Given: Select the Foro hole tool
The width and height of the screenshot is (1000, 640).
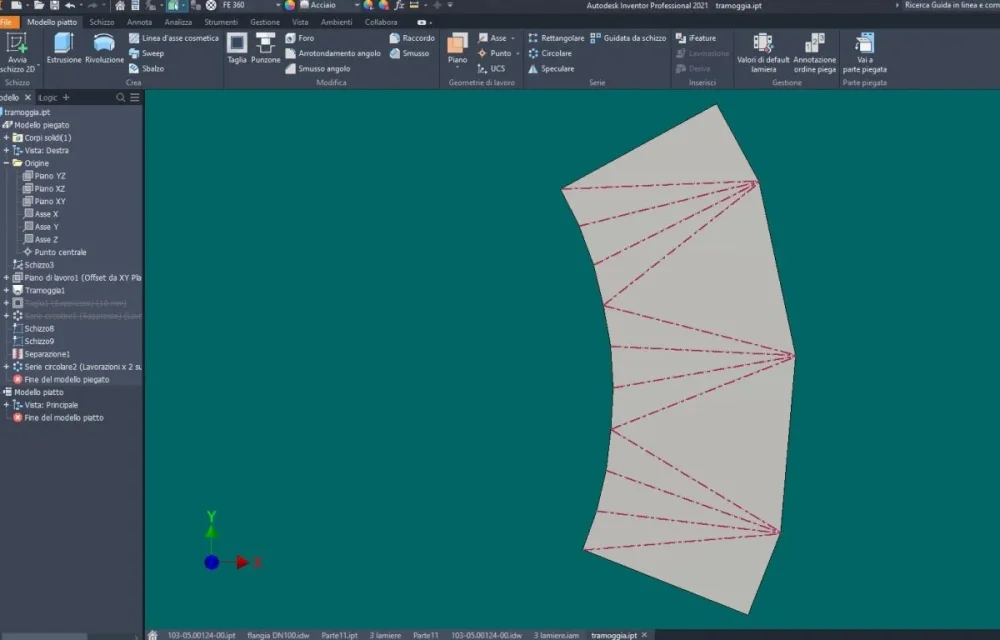Looking at the screenshot, I should coord(300,38).
